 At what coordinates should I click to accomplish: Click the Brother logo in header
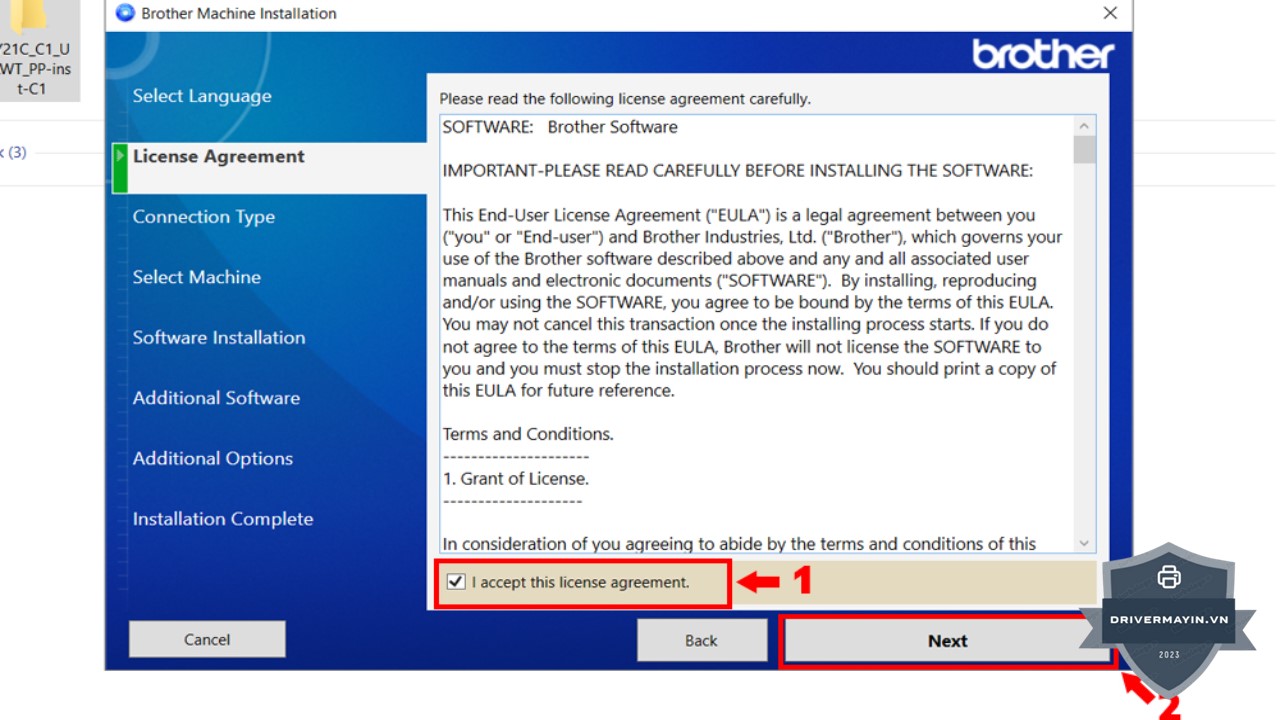[1043, 54]
